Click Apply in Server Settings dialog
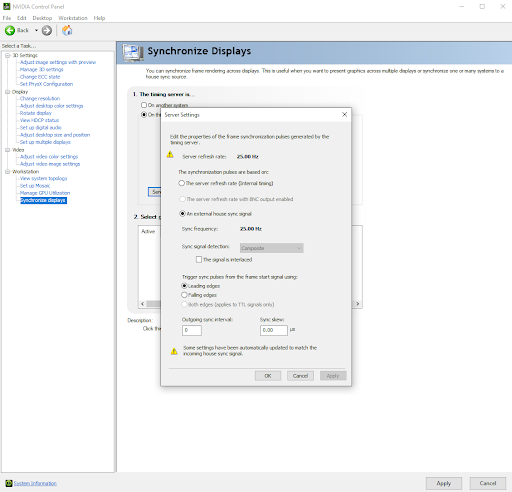Image resolution: width=512 pixels, height=492 pixels. point(333,376)
